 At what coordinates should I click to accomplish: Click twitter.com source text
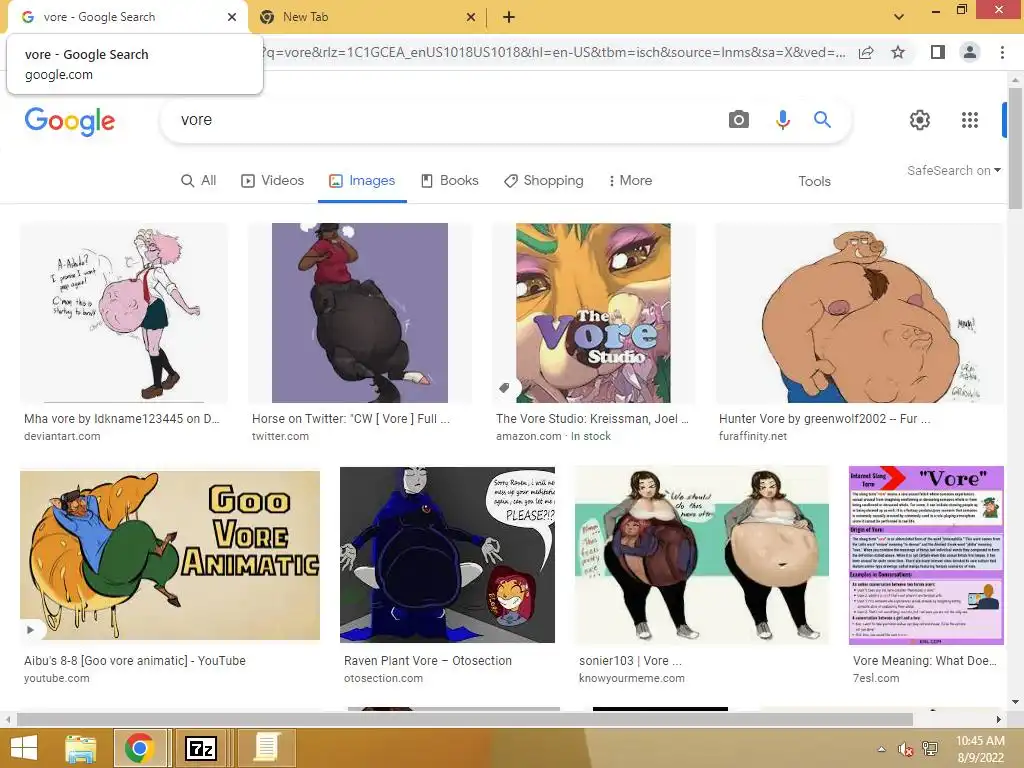click(x=280, y=436)
